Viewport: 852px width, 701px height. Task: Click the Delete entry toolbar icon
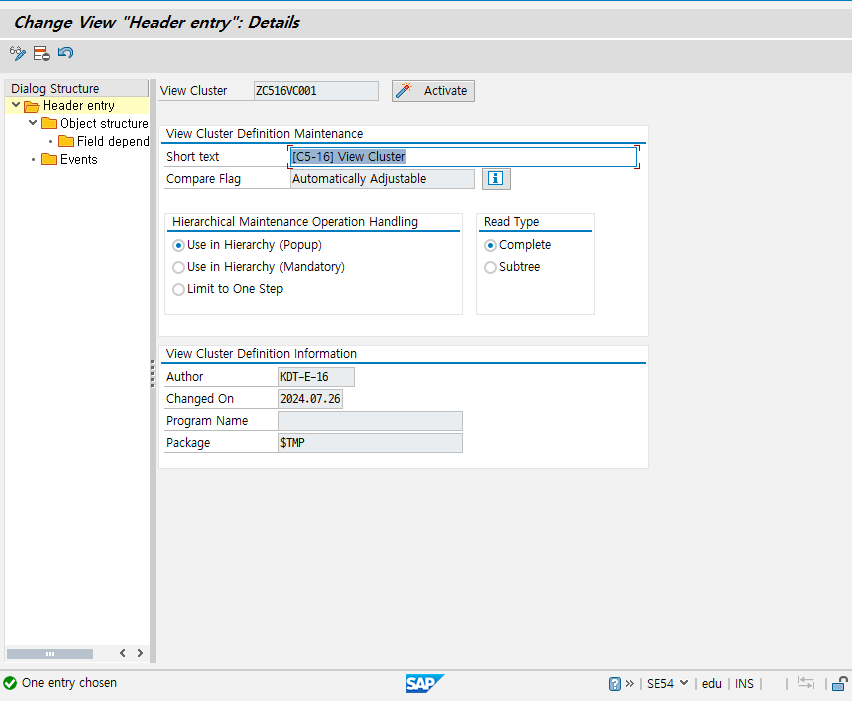[x=41, y=53]
